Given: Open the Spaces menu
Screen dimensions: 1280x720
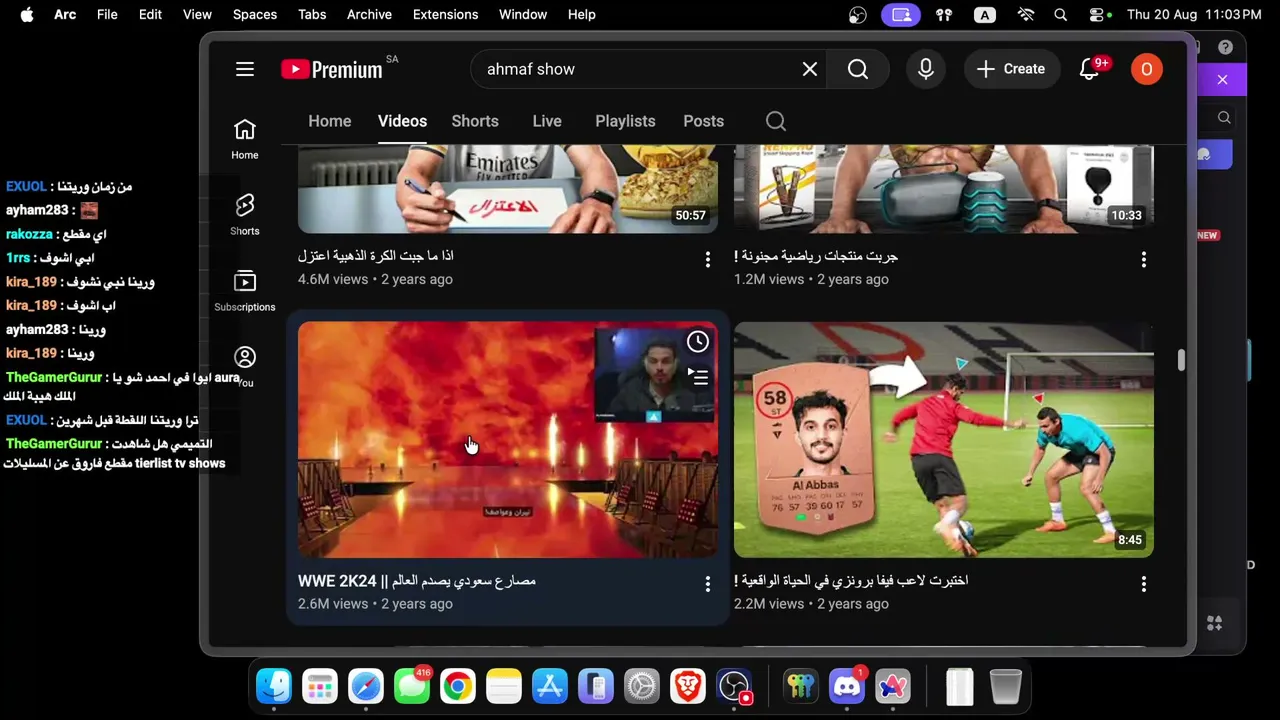Looking at the screenshot, I should click(x=255, y=15).
